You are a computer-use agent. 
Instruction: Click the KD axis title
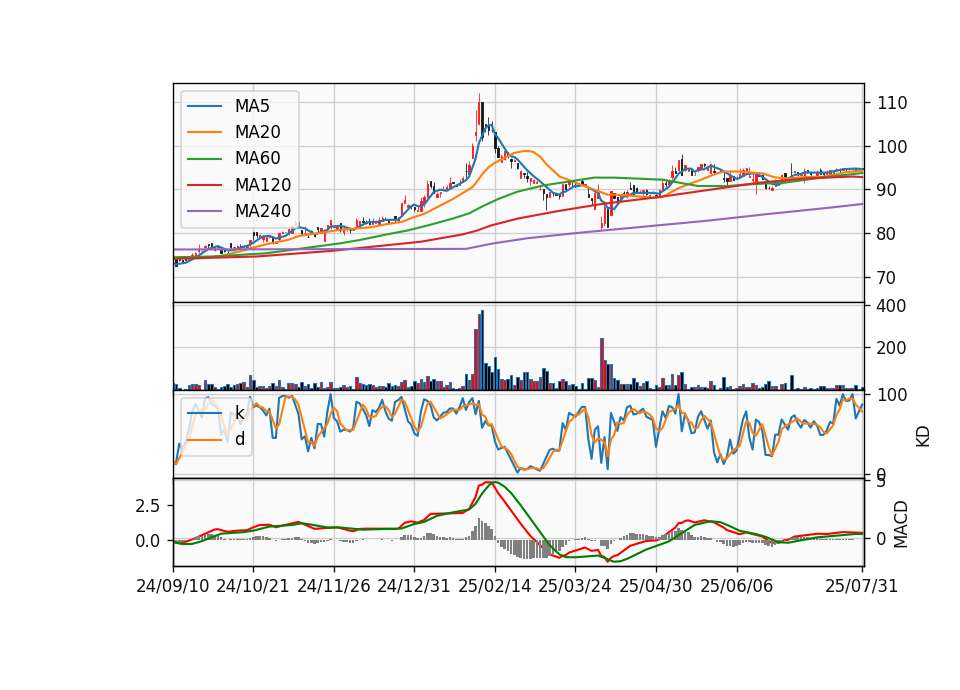coord(923,437)
